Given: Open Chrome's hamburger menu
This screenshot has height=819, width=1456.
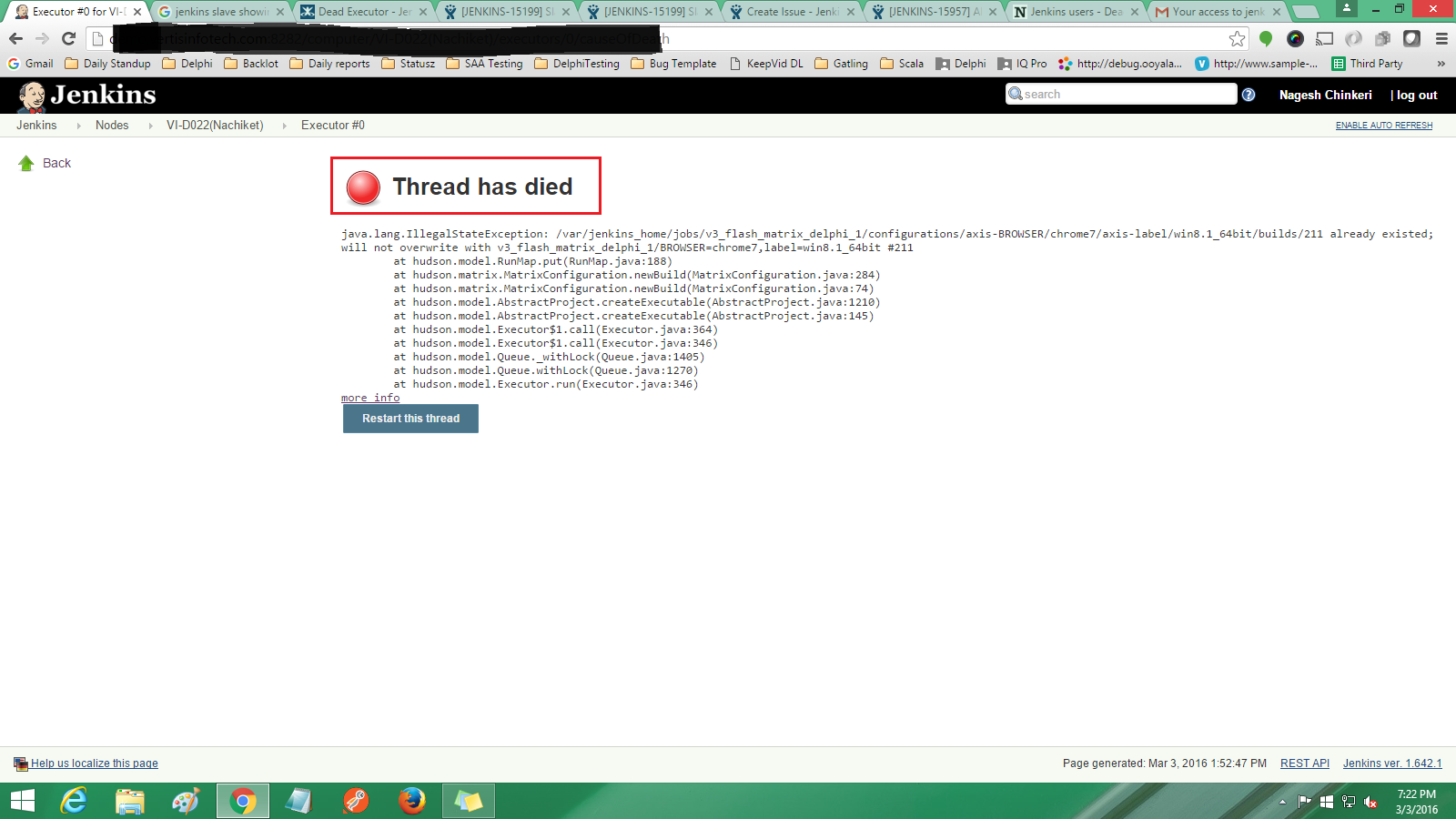Looking at the screenshot, I should coord(1441,39).
